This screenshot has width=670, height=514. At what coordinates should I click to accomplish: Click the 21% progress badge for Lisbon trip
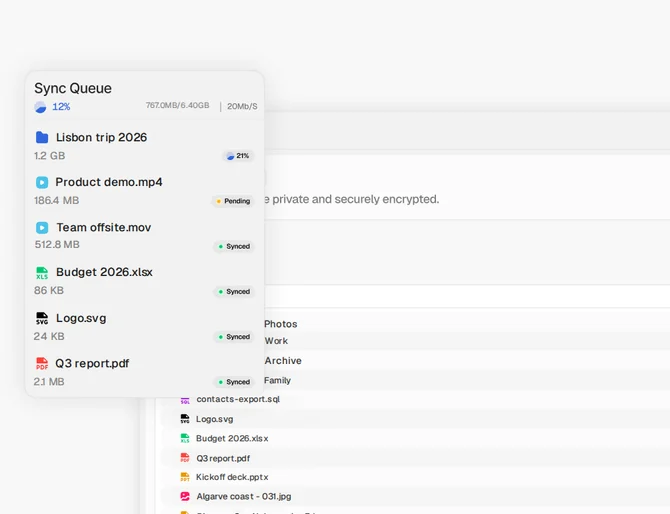pyautogui.click(x=238, y=156)
